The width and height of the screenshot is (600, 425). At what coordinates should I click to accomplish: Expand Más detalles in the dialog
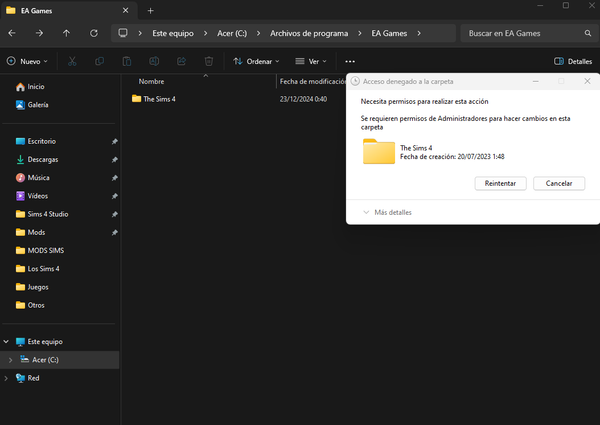point(387,212)
